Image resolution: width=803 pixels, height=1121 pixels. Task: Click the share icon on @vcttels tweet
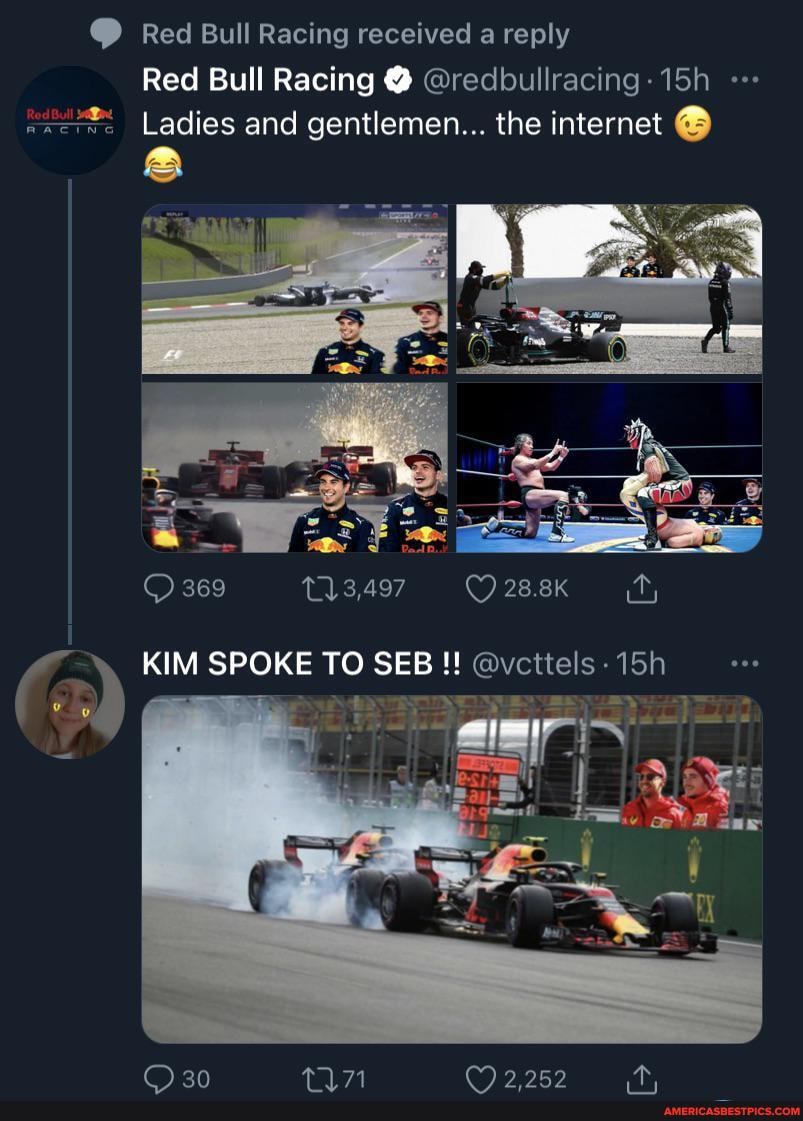[641, 1079]
